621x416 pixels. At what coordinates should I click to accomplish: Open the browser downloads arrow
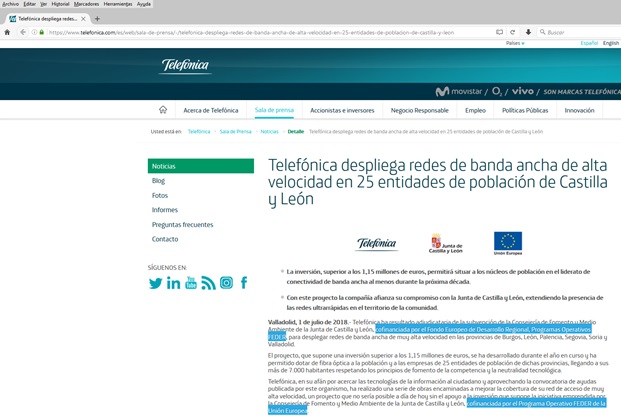point(528,32)
